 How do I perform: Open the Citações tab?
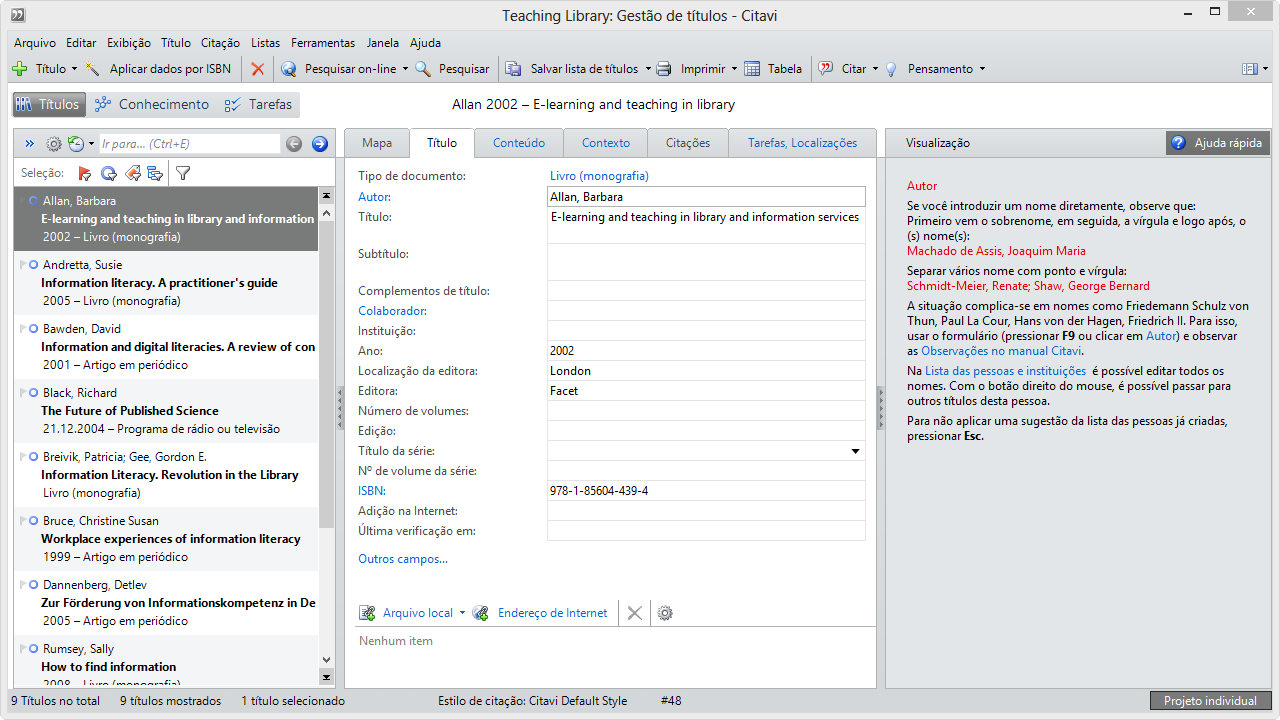(688, 143)
